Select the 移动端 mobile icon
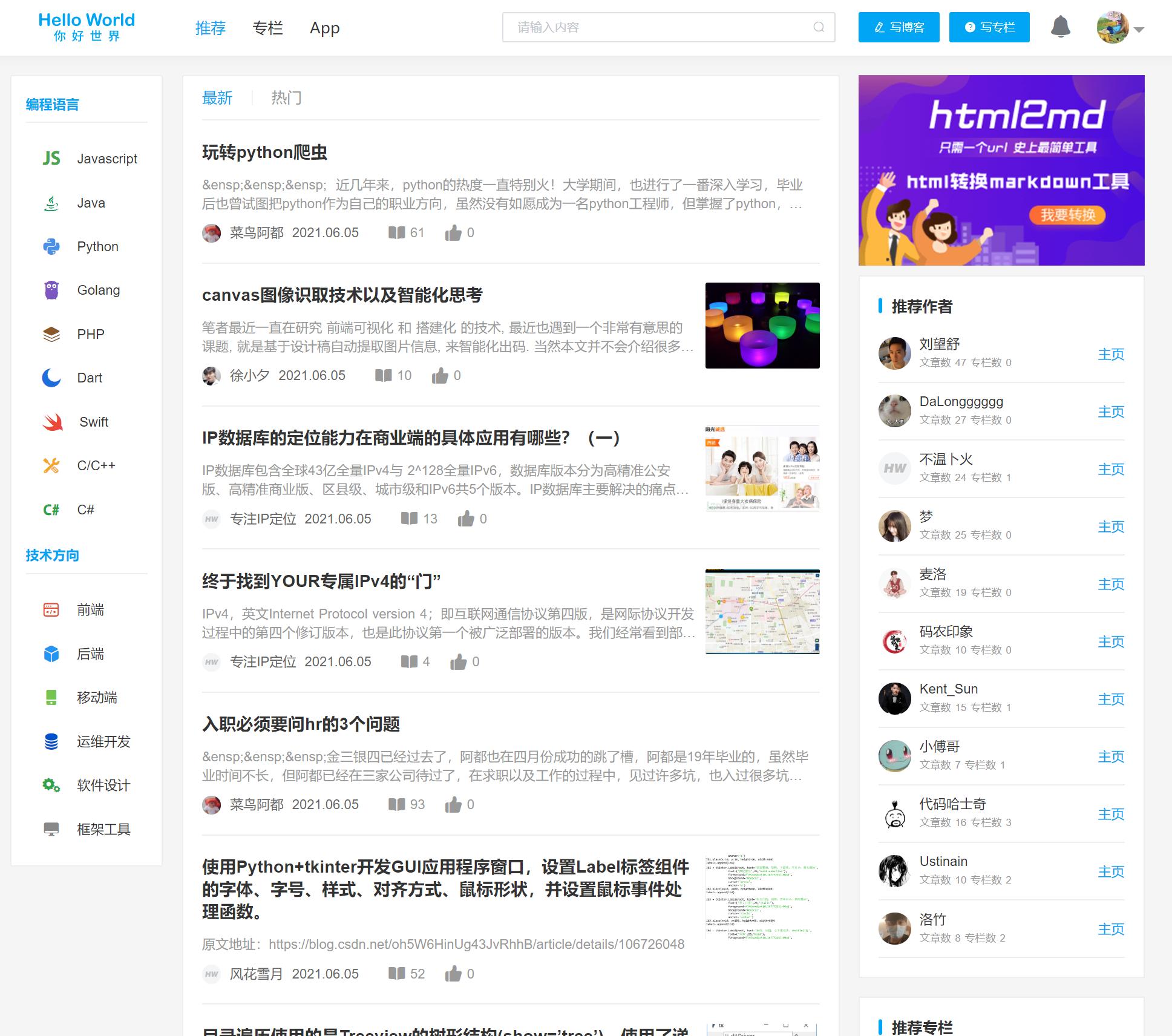This screenshot has height=1036, width=1172. click(x=51, y=698)
